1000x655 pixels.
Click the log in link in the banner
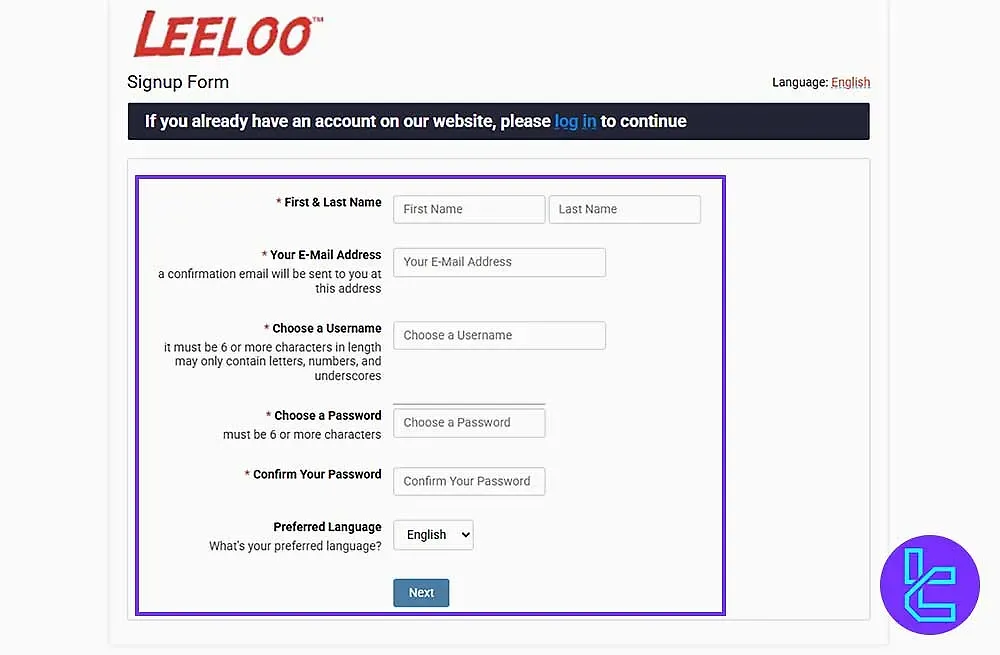click(574, 121)
